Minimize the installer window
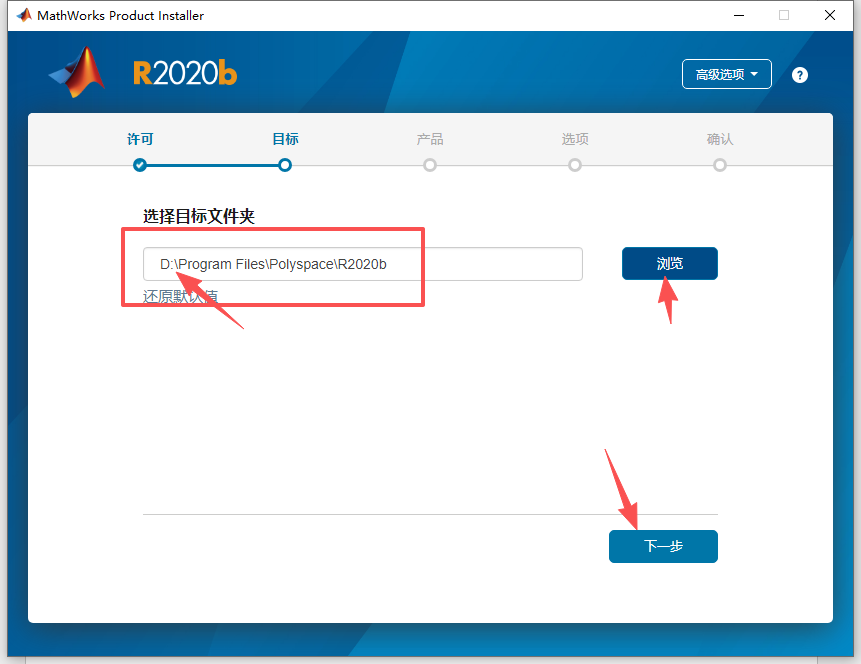This screenshot has height=664, width=861. (739, 15)
